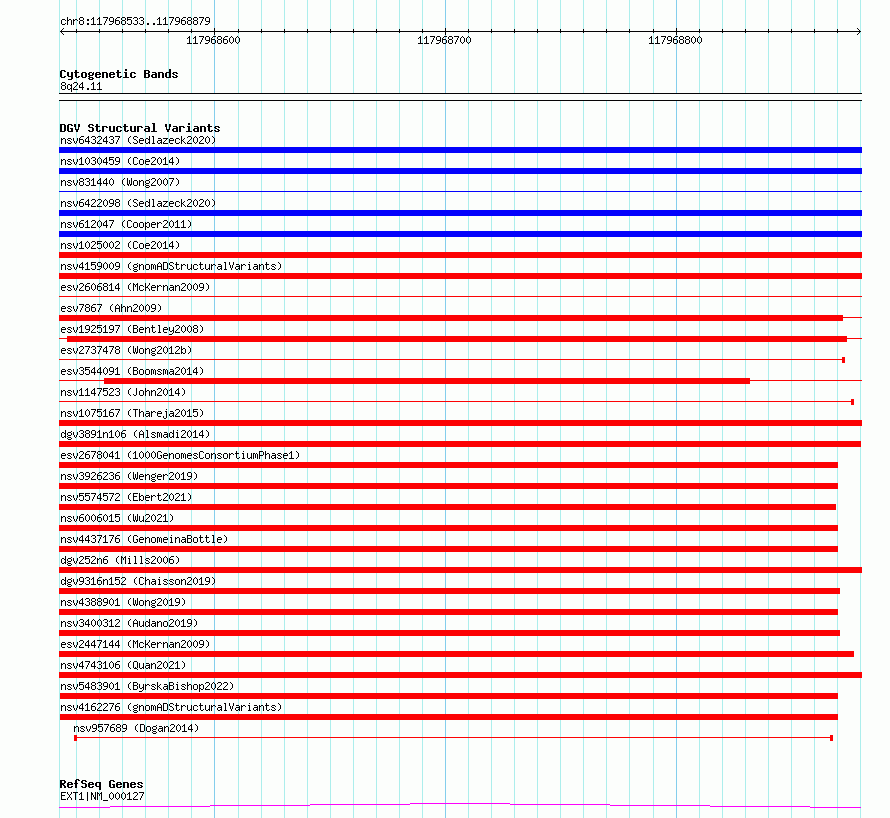Image resolution: width=890 pixels, height=818 pixels.
Task: Select variant esv2678041 (1000GenomesConsortiumPhase1) label
Action: (180, 455)
